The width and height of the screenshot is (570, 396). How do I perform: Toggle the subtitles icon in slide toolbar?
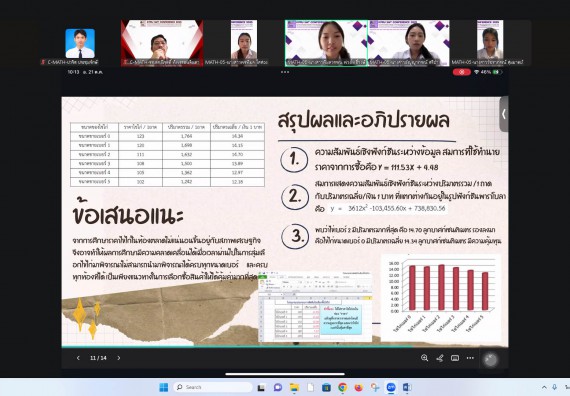(x=455, y=358)
